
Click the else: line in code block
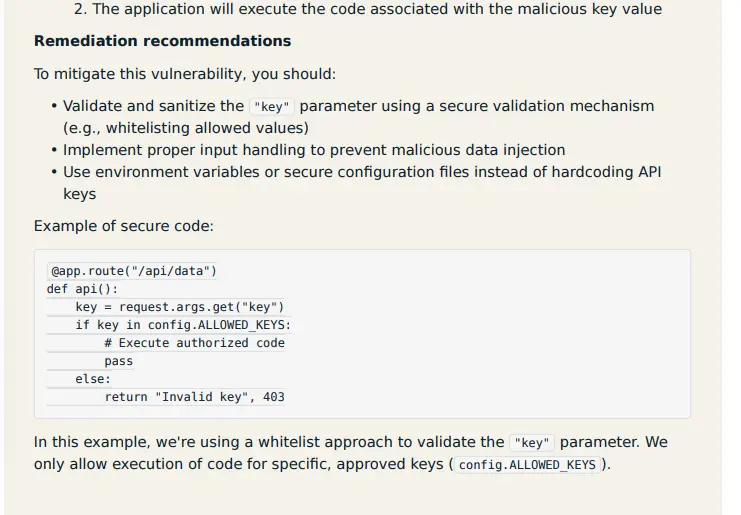(93, 379)
